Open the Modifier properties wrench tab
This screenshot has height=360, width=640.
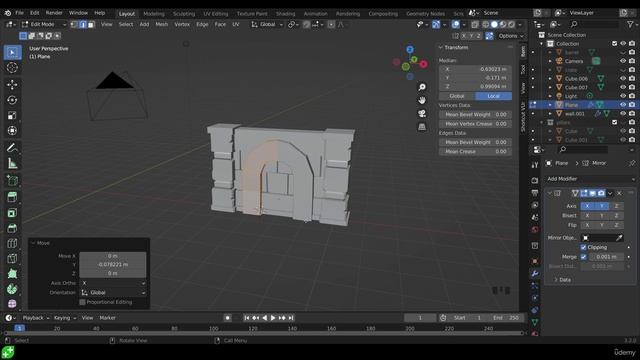click(535, 273)
